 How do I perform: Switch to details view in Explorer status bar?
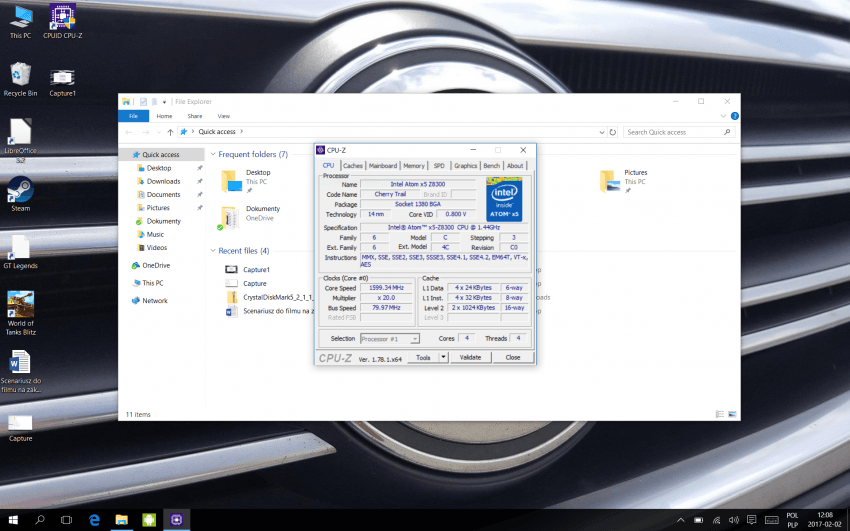(720, 414)
